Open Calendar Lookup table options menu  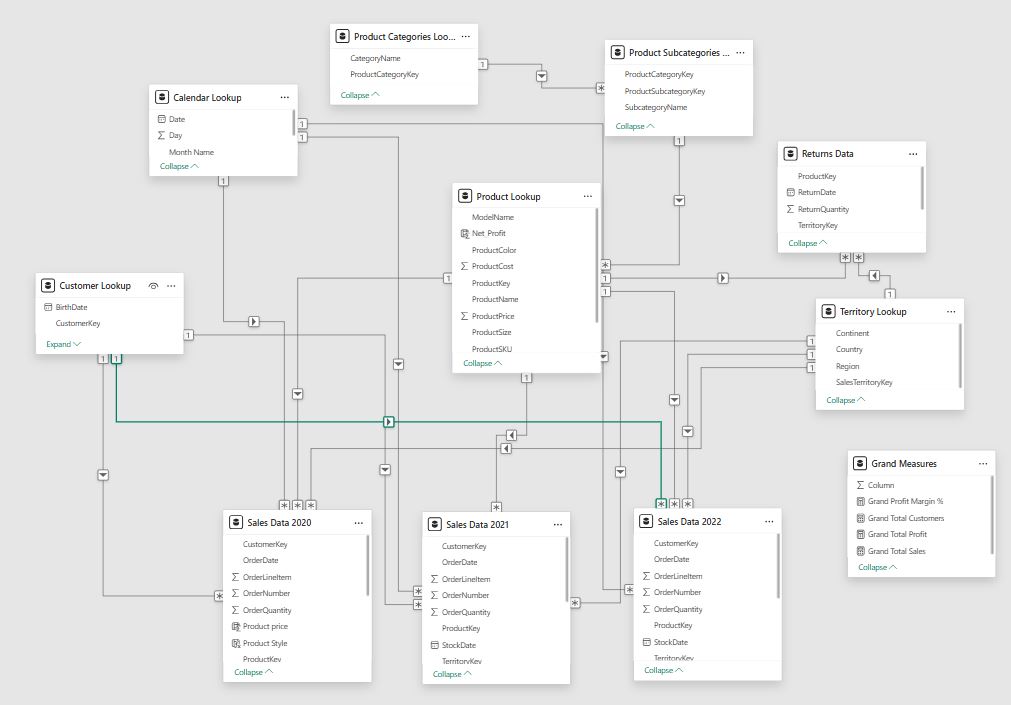click(x=284, y=97)
